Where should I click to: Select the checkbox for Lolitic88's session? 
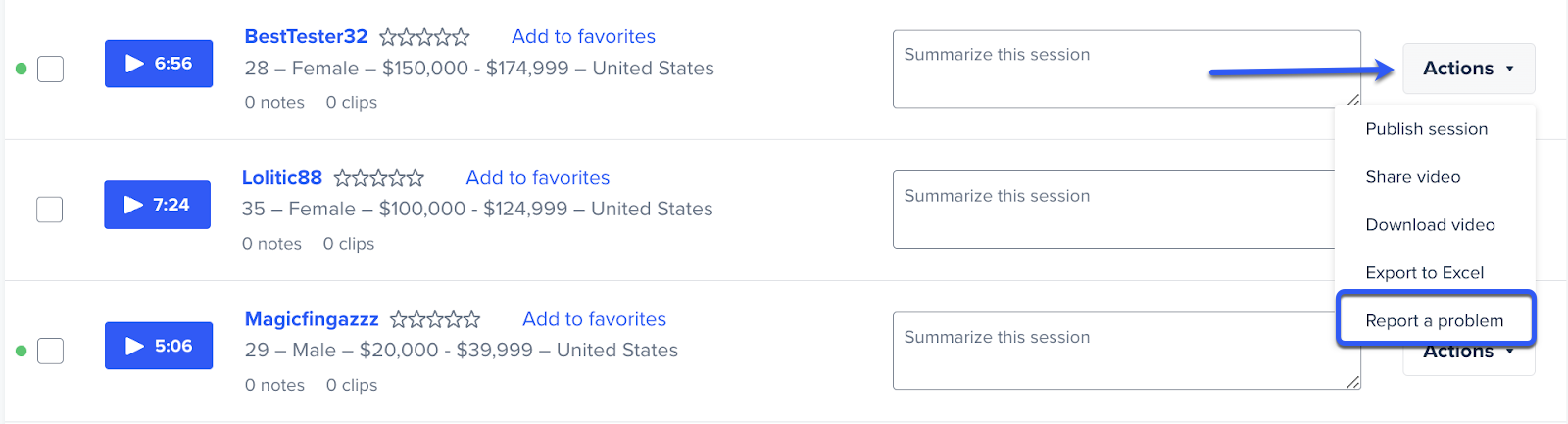click(x=49, y=210)
